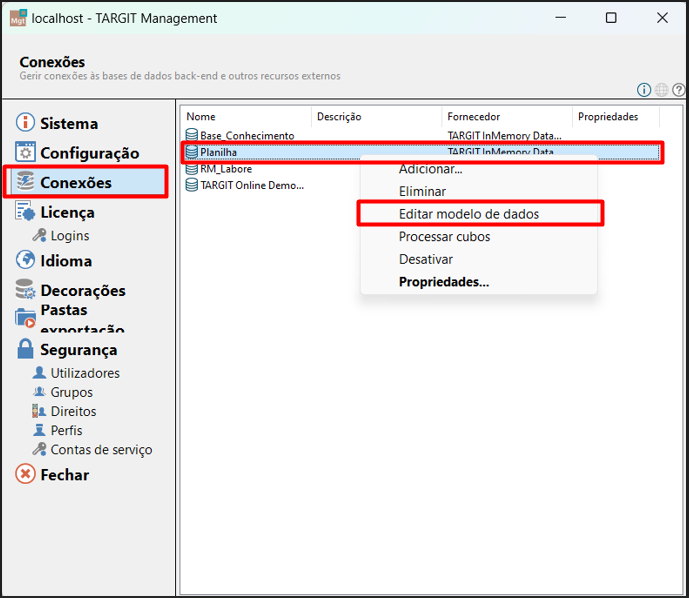Click the TARGIT Online Demo database icon
The height and width of the screenshot is (598, 689).
pyautogui.click(x=192, y=185)
